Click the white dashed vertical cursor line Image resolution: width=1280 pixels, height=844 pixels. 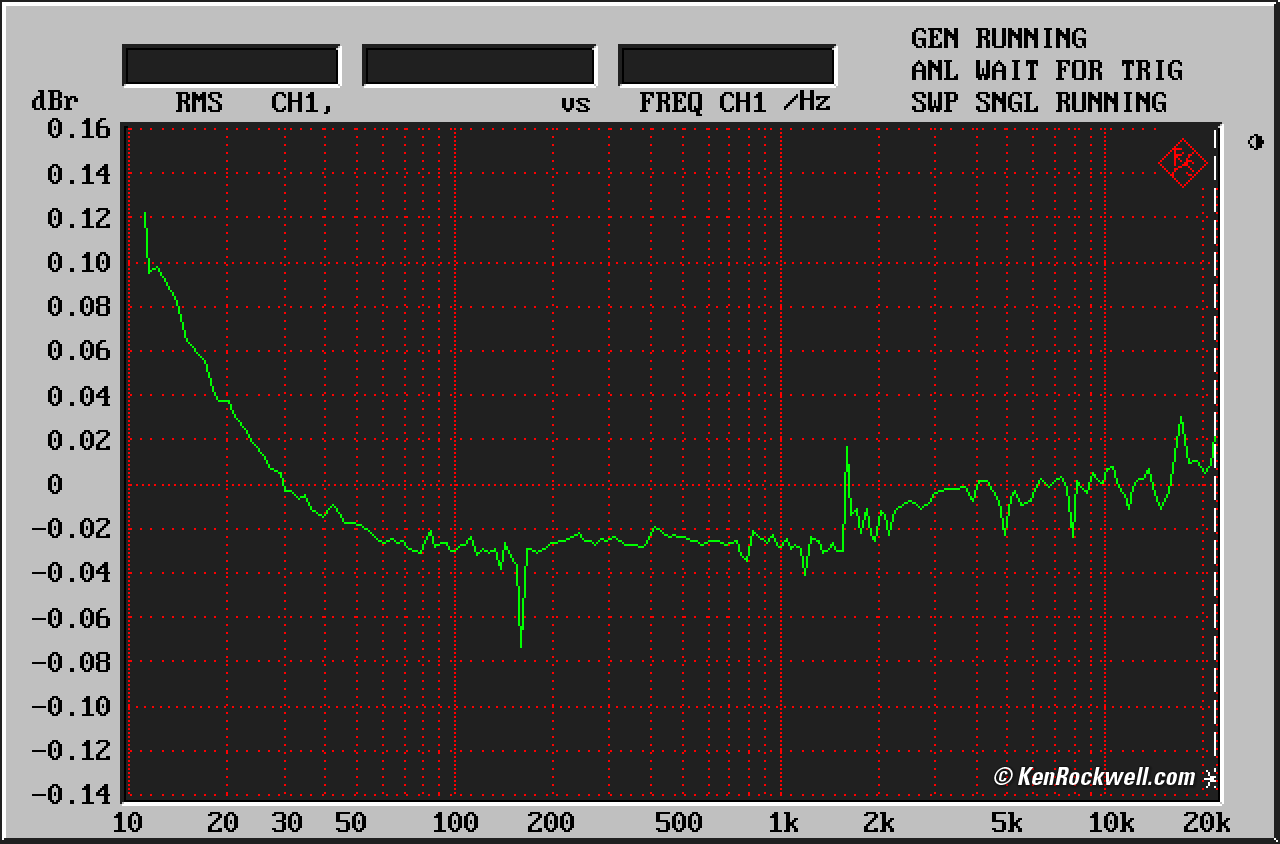[1215, 450]
